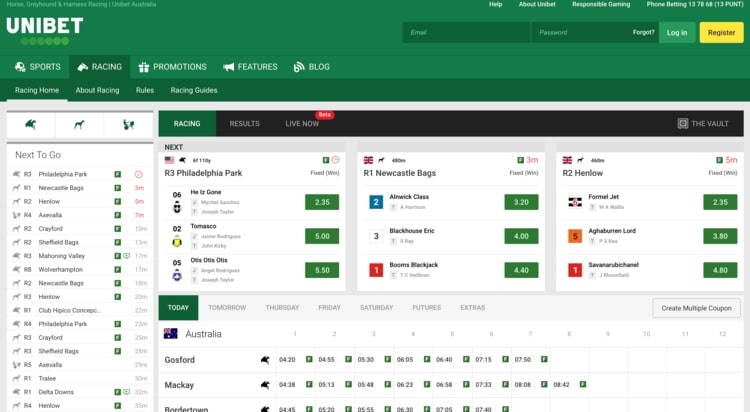The height and width of the screenshot is (412, 750).
Task: Bet on Alnwick Class at 3.20
Action: pyautogui.click(x=521, y=202)
